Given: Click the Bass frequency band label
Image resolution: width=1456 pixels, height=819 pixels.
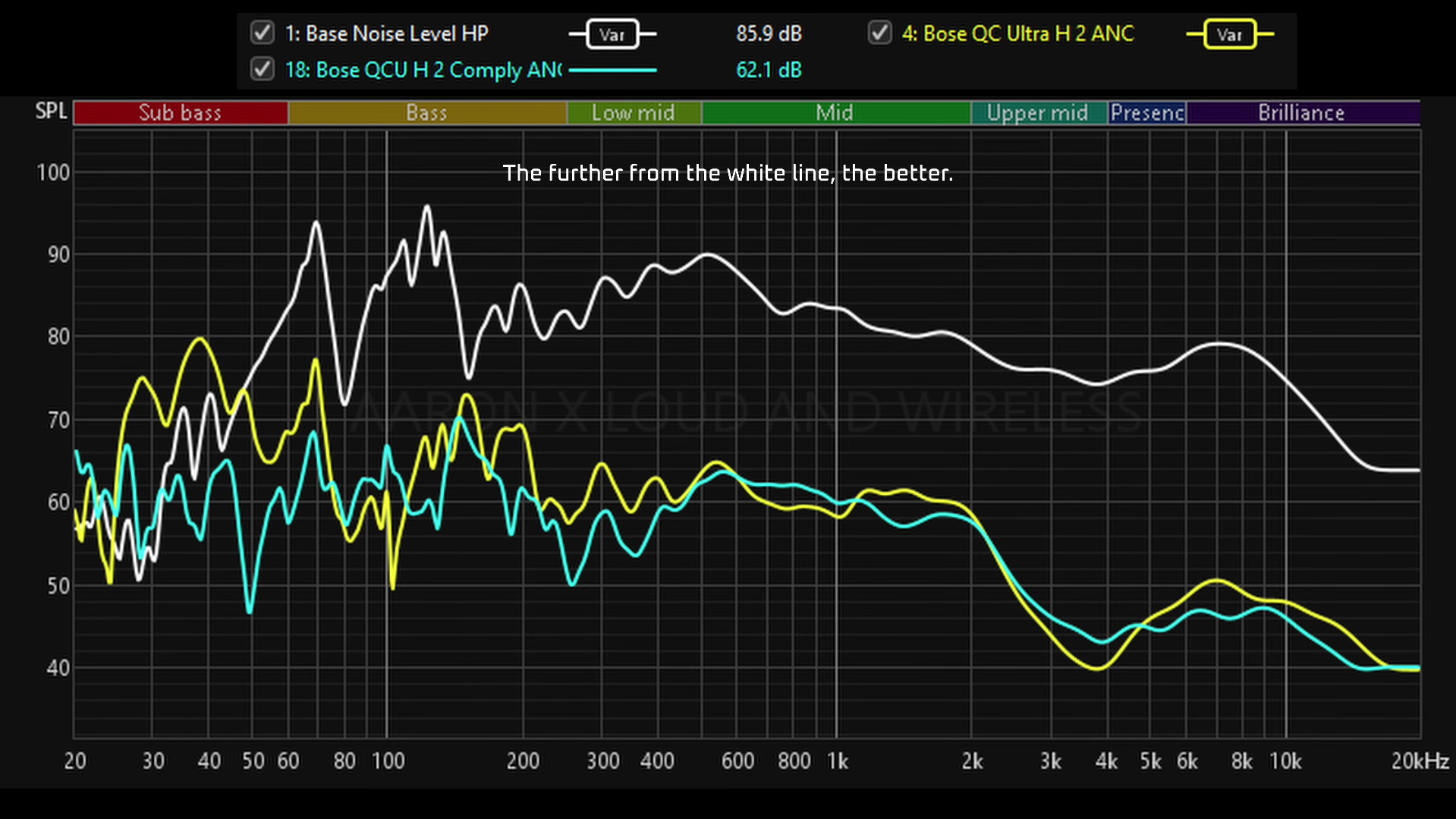Looking at the screenshot, I should (427, 112).
